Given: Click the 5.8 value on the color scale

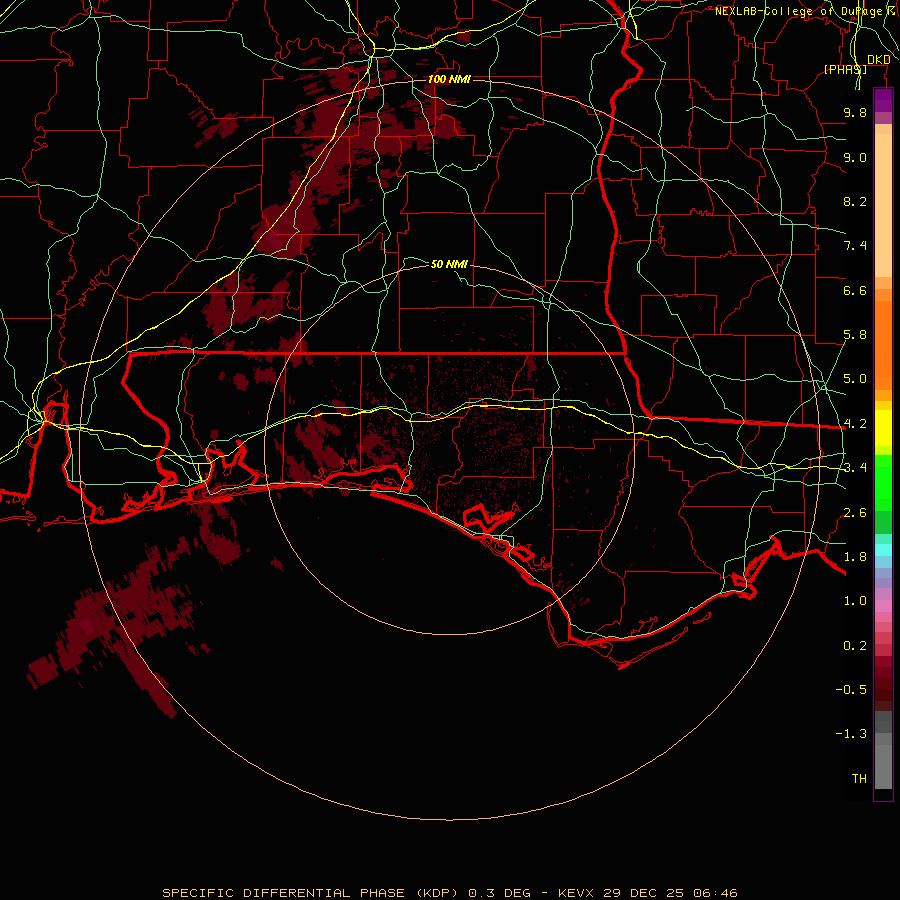Looking at the screenshot, I should 855,335.
